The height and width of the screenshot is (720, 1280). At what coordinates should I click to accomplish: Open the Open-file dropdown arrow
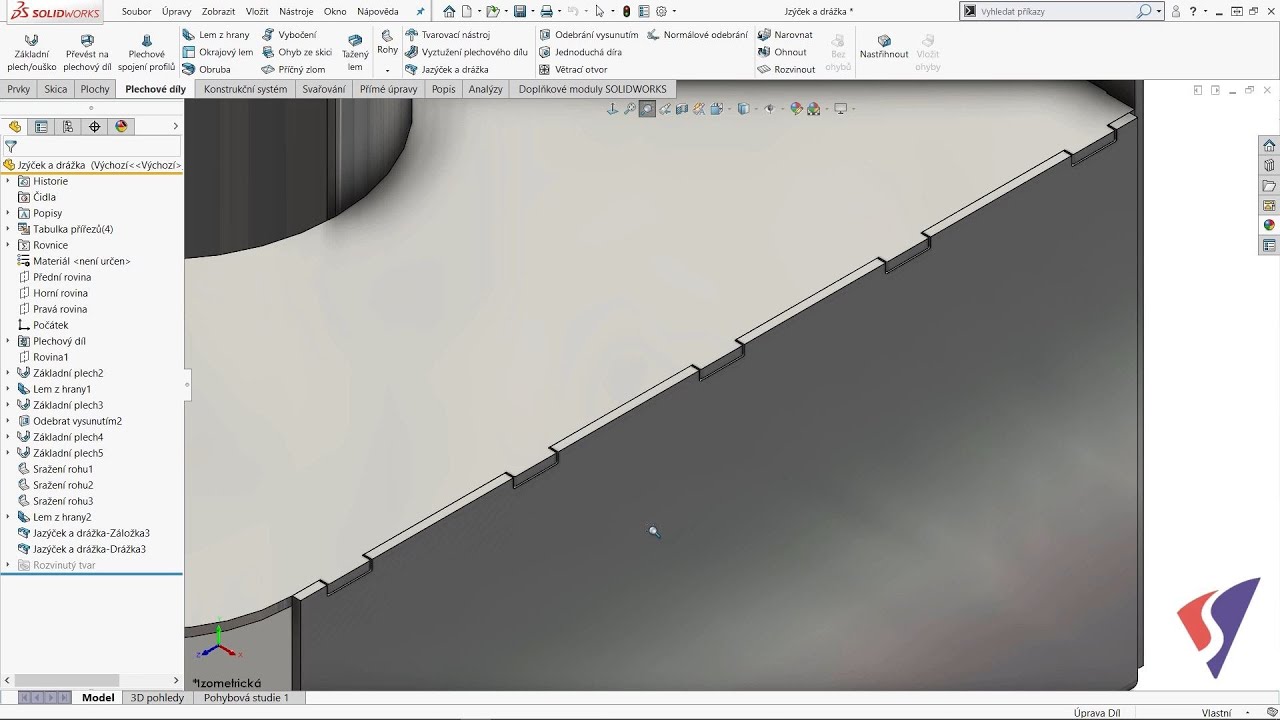pyautogui.click(x=507, y=12)
